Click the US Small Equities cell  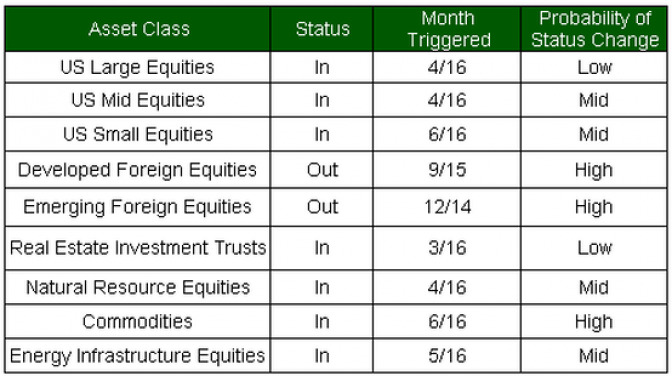pos(138,134)
